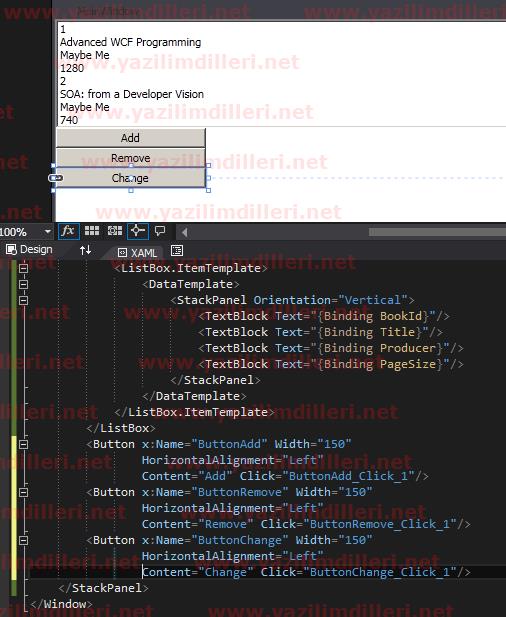Collapse the ButtonAdd element code block
The height and width of the screenshot is (617, 506).
24,444
